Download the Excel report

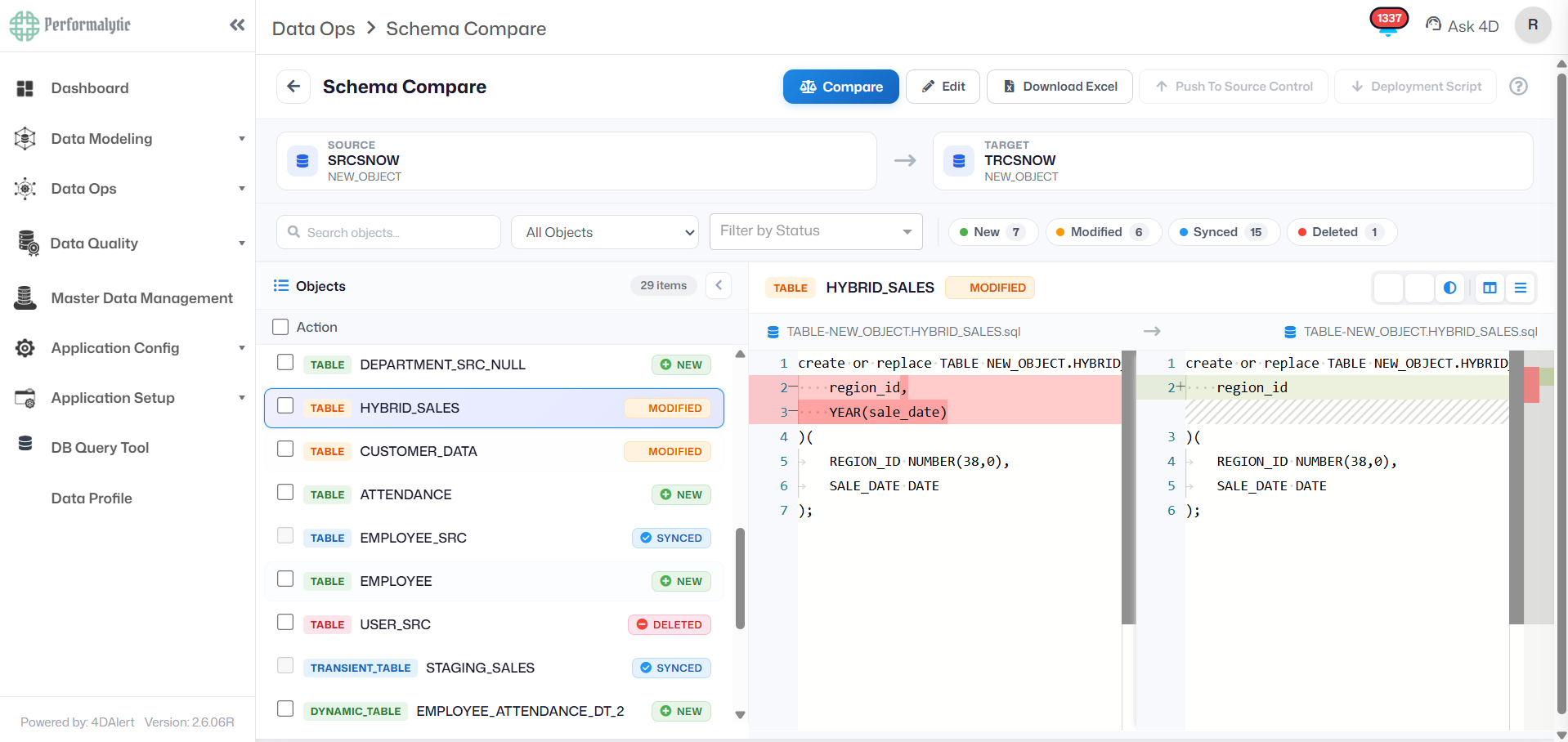[1060, 87]
